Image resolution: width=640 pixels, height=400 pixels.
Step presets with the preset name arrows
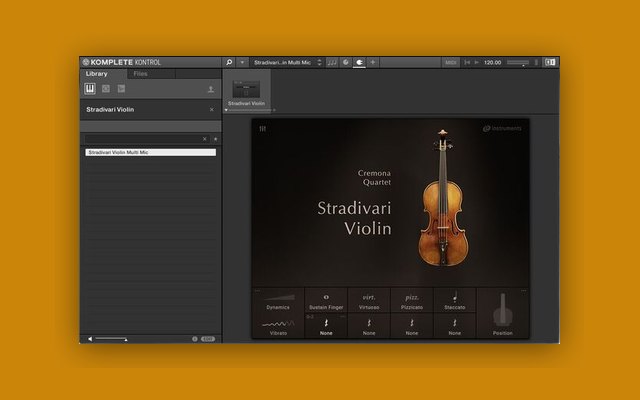click(x=319, y=62)
